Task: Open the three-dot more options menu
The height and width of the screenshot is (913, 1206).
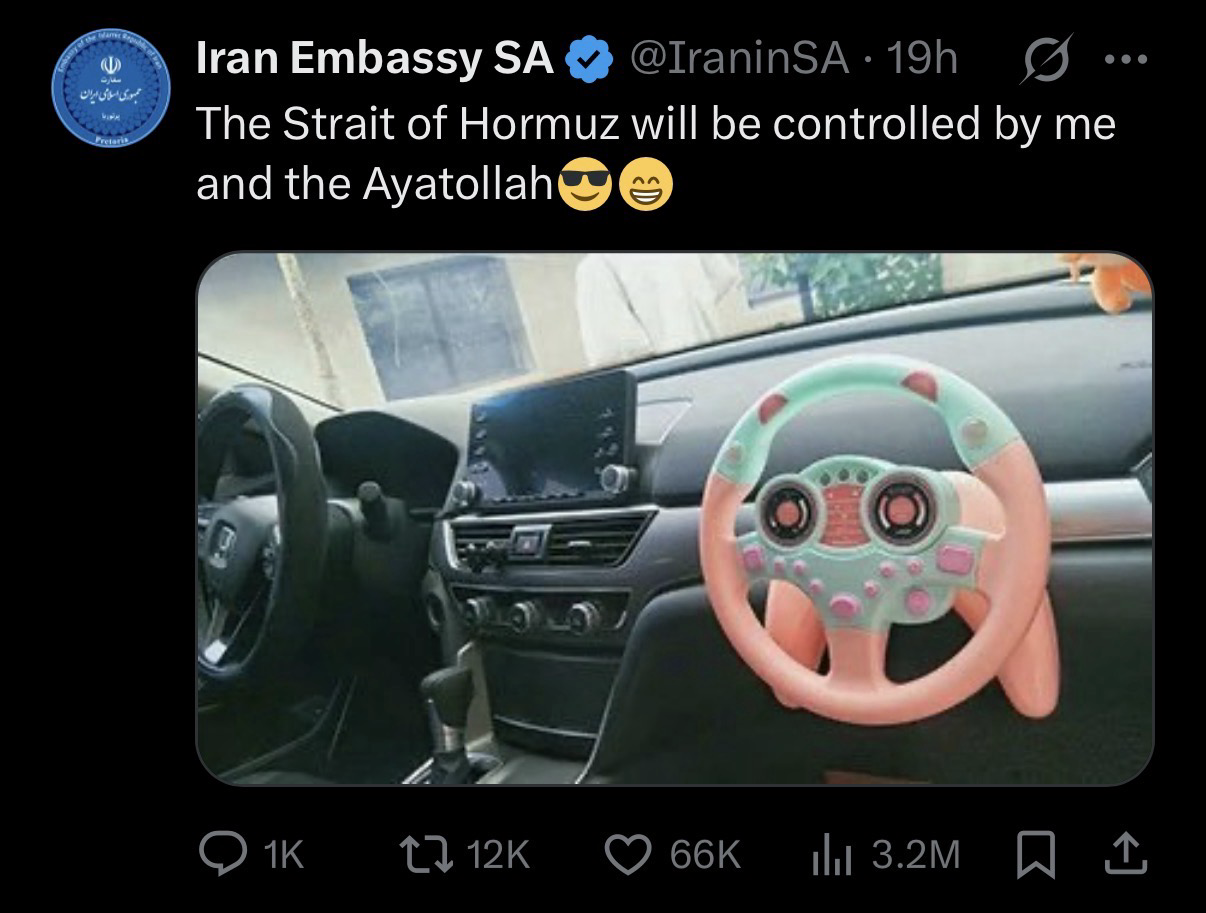Action: click(1126, 58)
